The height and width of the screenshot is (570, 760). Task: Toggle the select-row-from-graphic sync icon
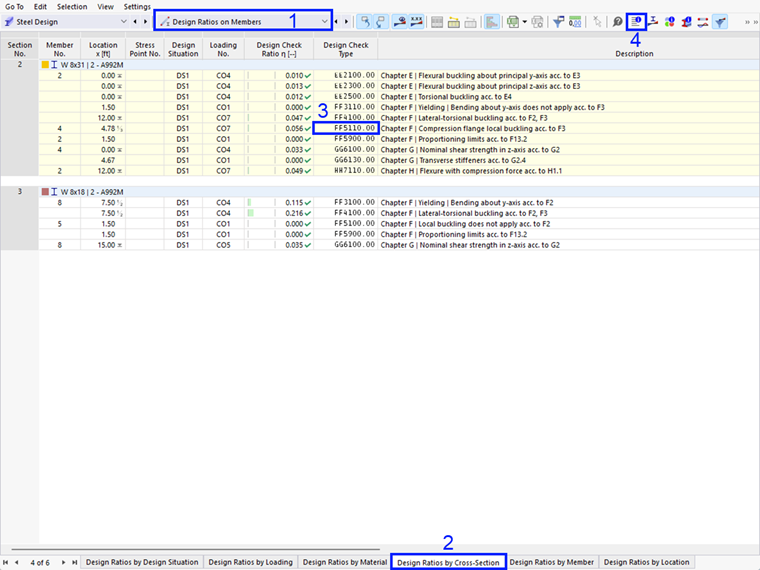point(381,22)
